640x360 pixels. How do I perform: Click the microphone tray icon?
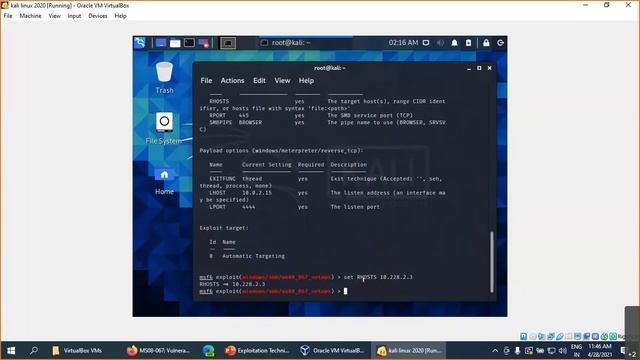pos(517,351)
